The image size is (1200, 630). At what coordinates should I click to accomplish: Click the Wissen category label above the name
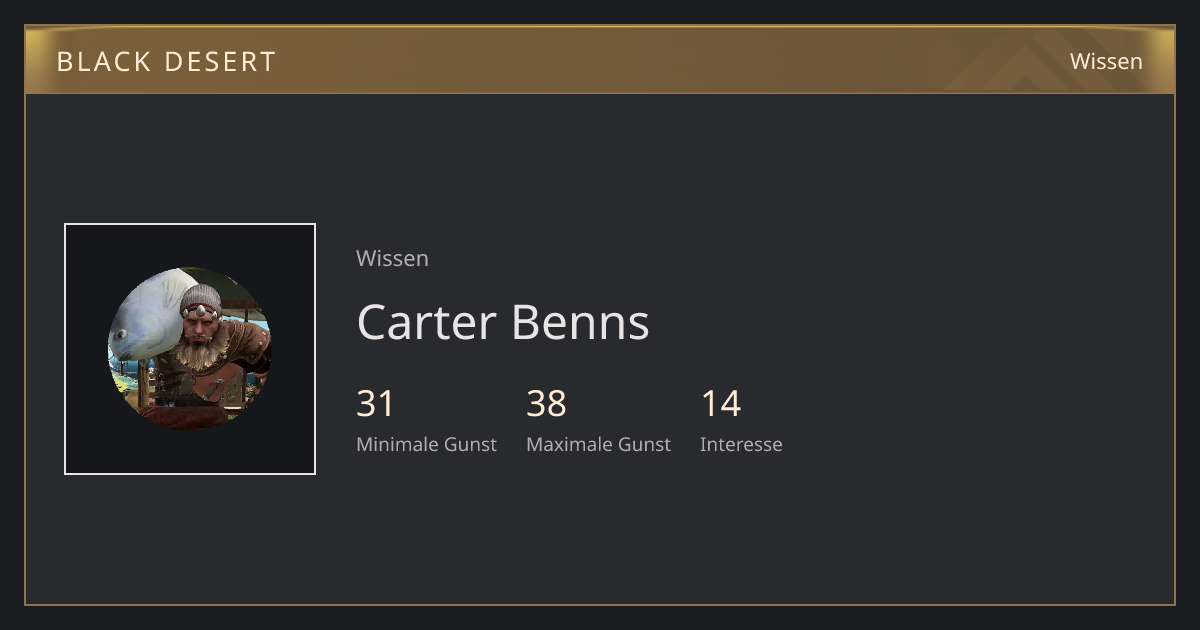[392, 258]
